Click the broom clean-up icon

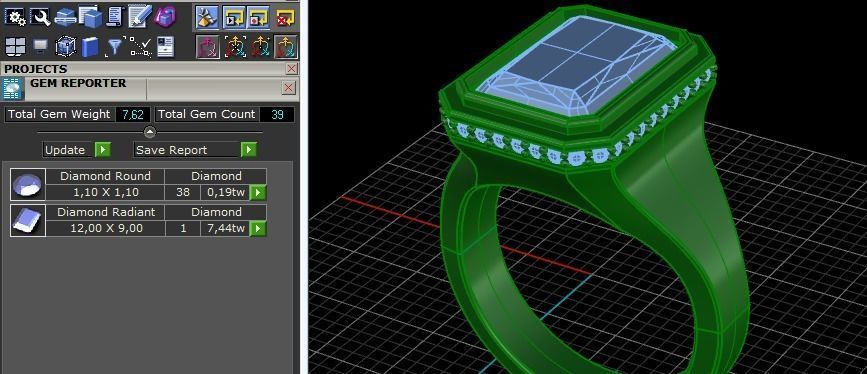coord(207,18)
